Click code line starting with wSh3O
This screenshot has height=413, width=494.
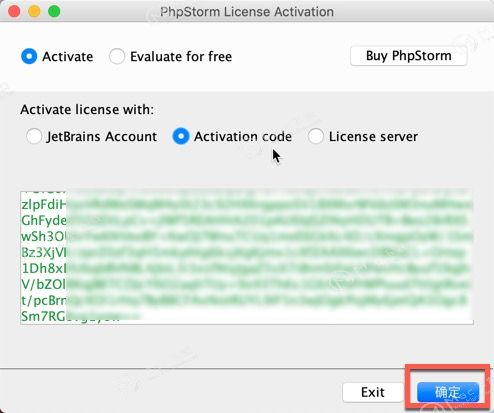point(247,236)
